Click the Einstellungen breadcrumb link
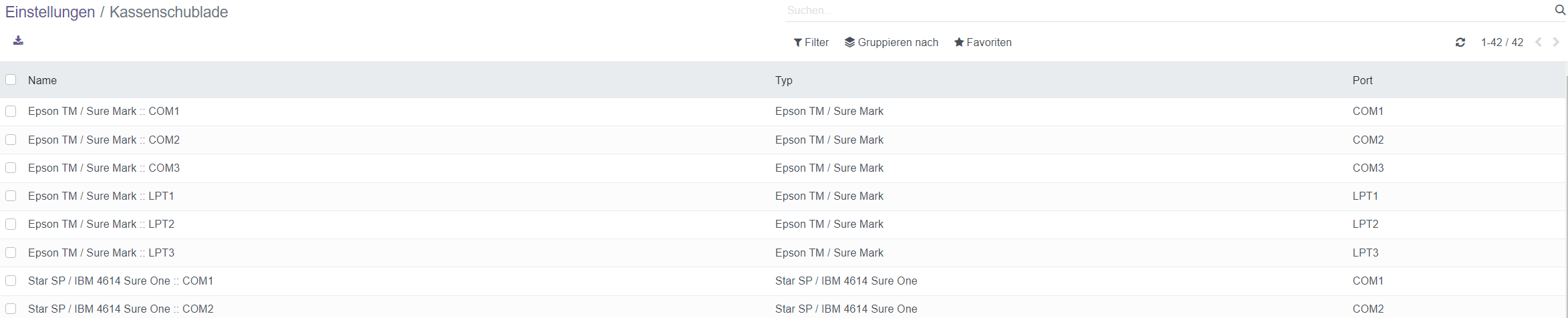1568x318 pixels. point(50,12)
